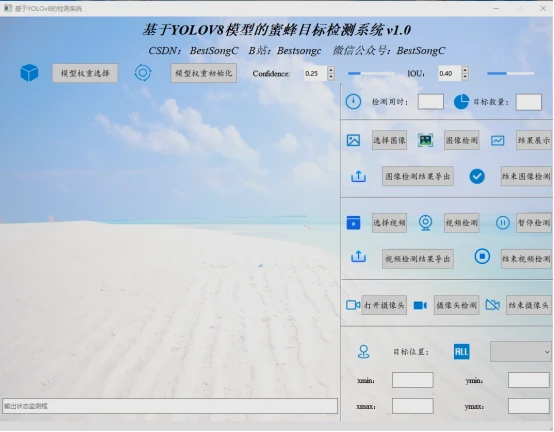Click 模型权重选择 button
This screenshot has width=554, height=432.
[x=85, y=73]
